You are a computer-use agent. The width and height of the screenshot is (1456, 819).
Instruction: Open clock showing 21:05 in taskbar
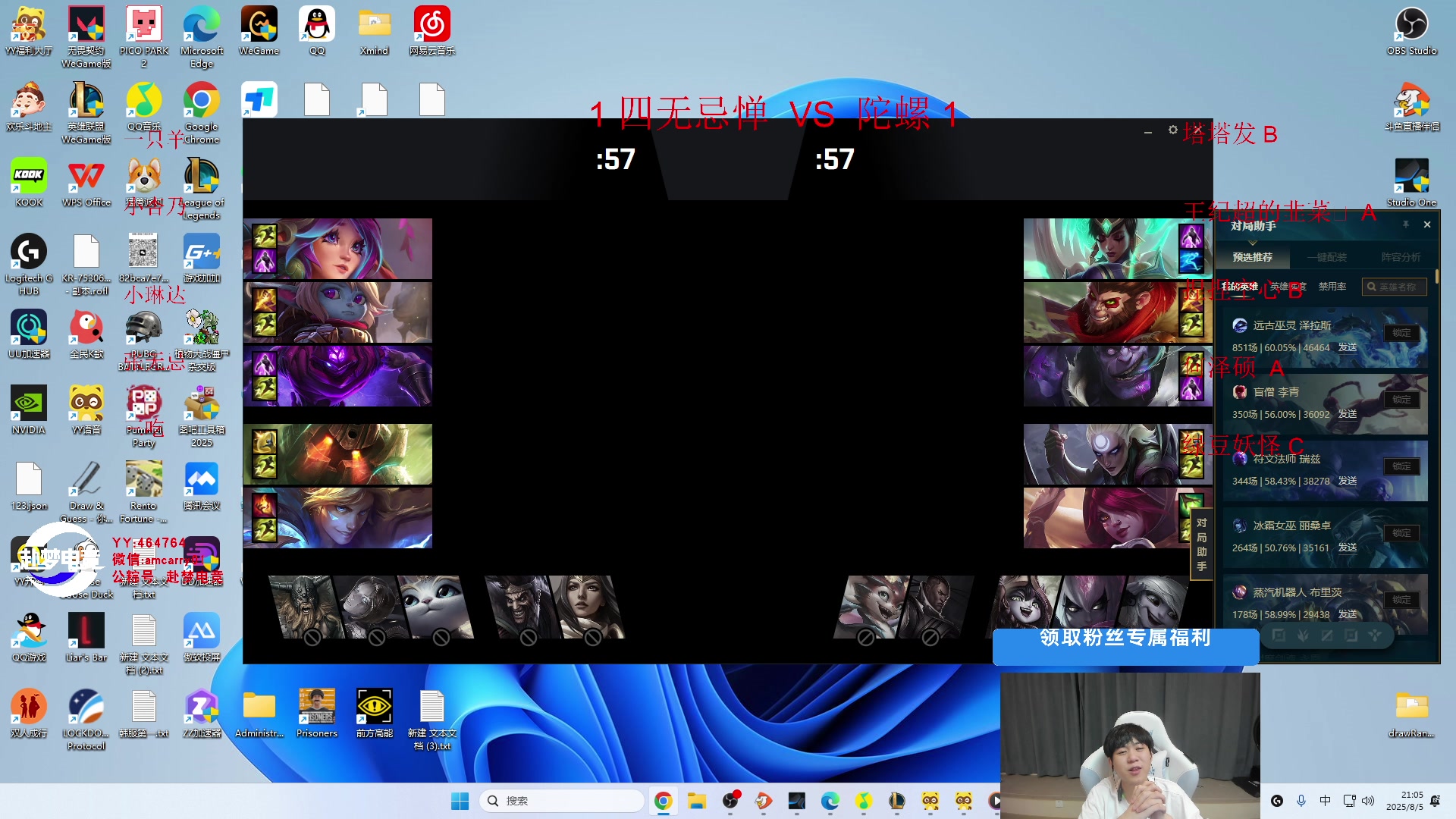[x=1404, y=801]
